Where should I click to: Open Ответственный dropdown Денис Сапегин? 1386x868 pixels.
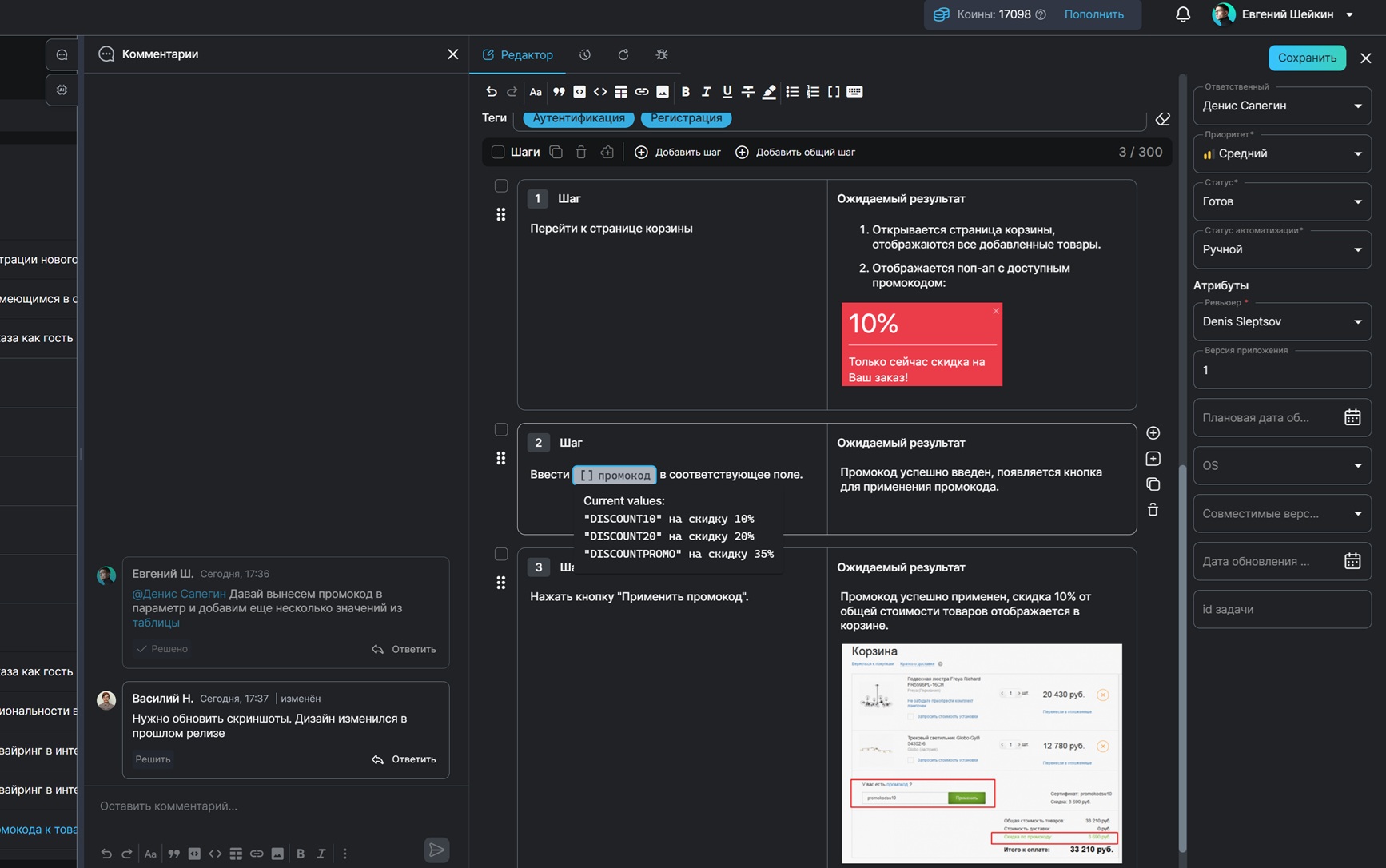click(1282, 106)
